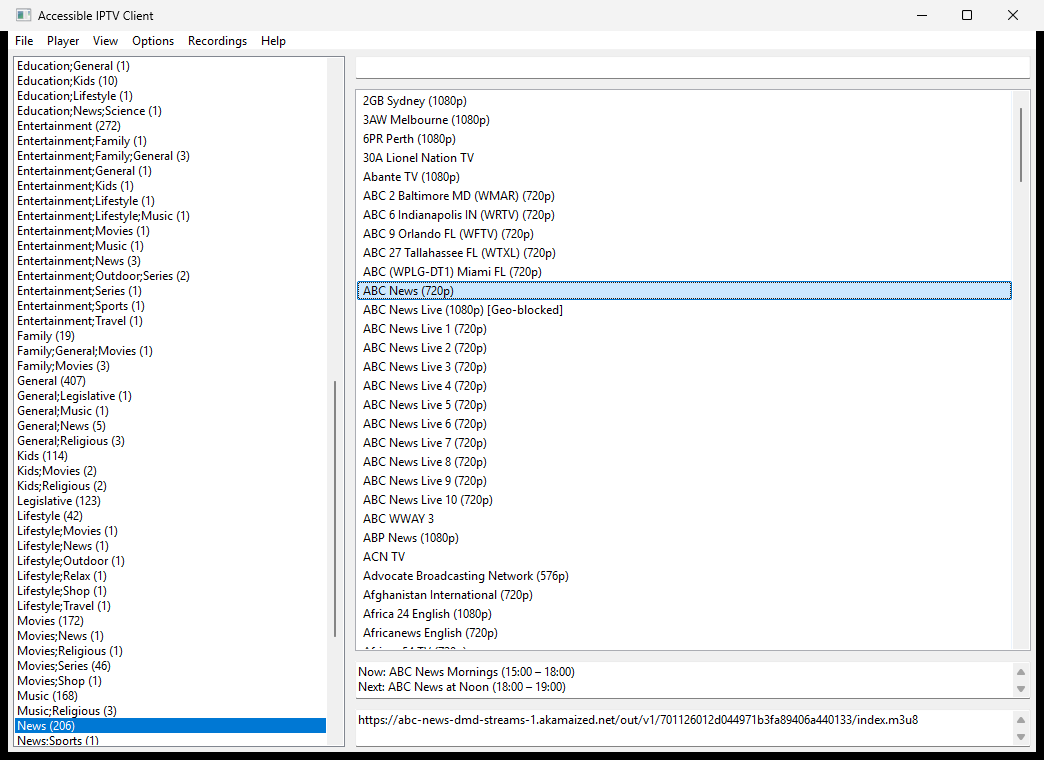Select the Entertainment;Outdoor;Series (2) category
Screen dimensions: 1044x760
[x=170, y=276]
